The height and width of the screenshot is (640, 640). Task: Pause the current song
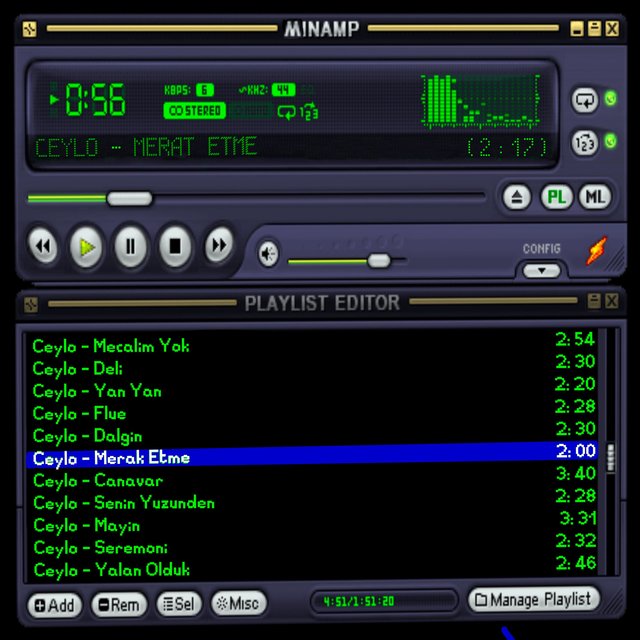coord(131,247)
